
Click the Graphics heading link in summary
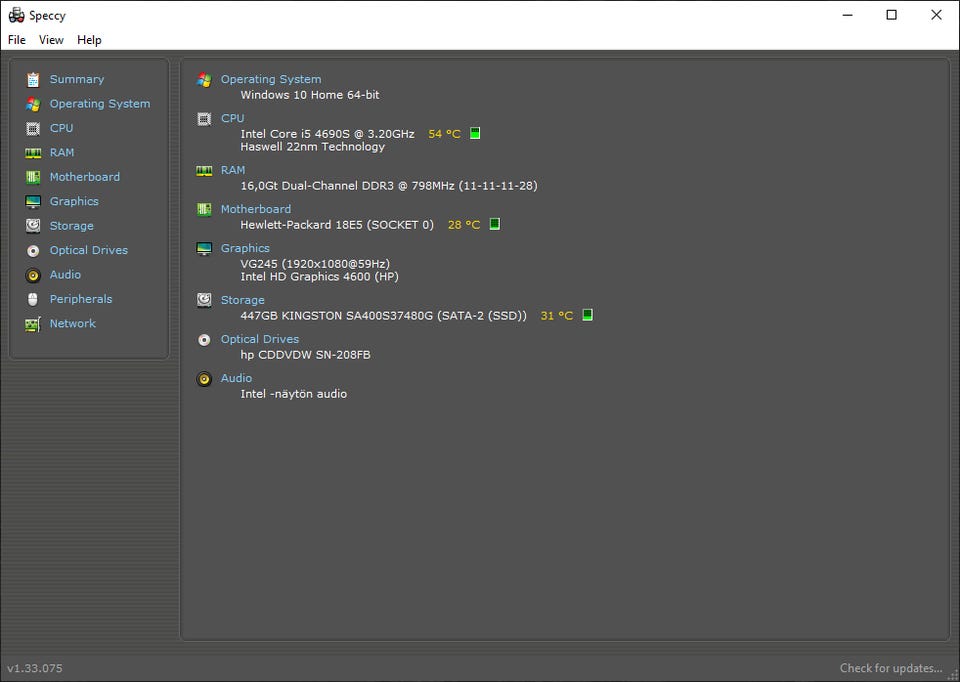(x=245, y=249)
